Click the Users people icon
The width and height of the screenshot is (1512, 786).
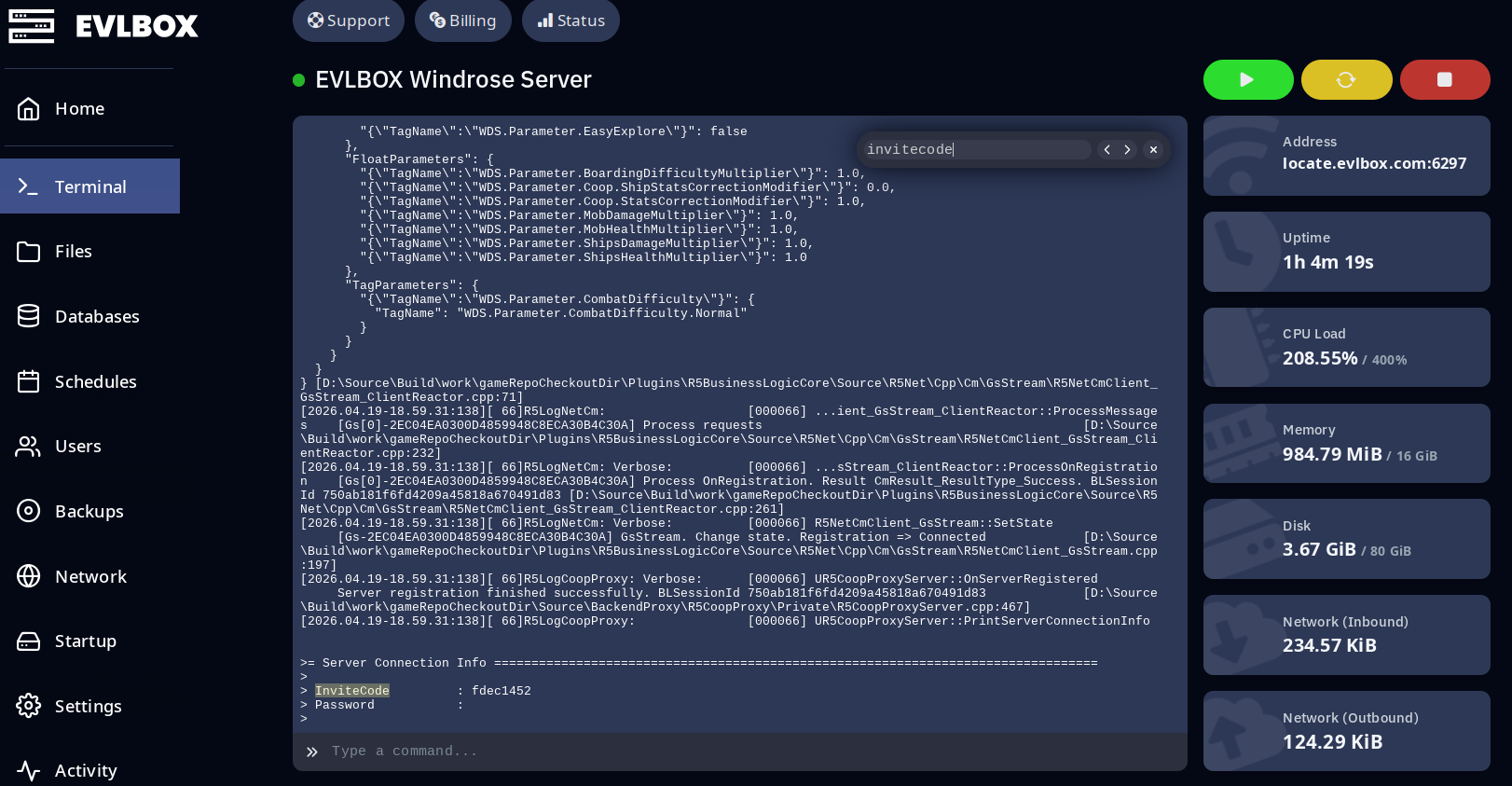(x=29, y=447)
